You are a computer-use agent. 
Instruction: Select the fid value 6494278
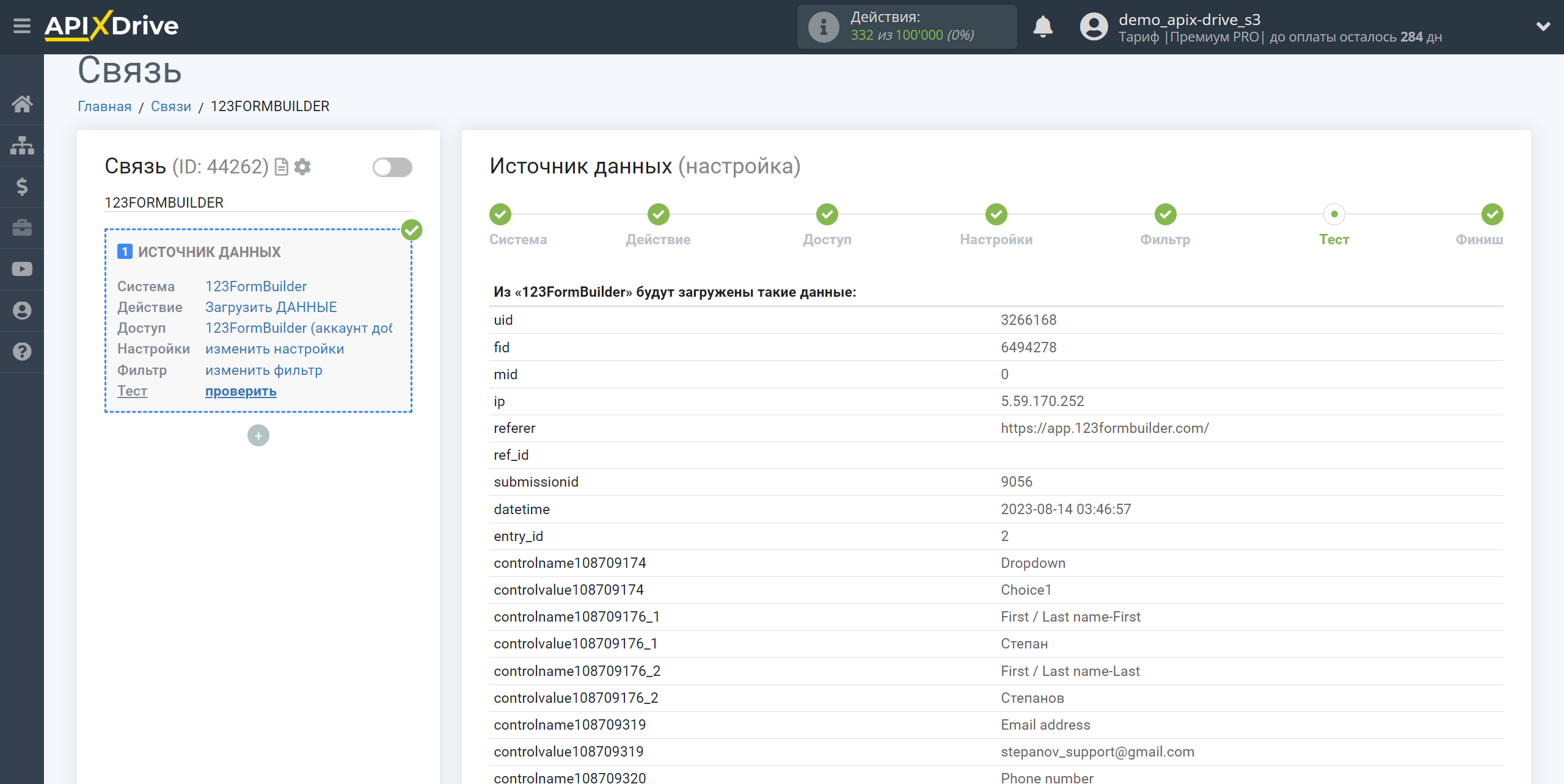pos(1029,347)
